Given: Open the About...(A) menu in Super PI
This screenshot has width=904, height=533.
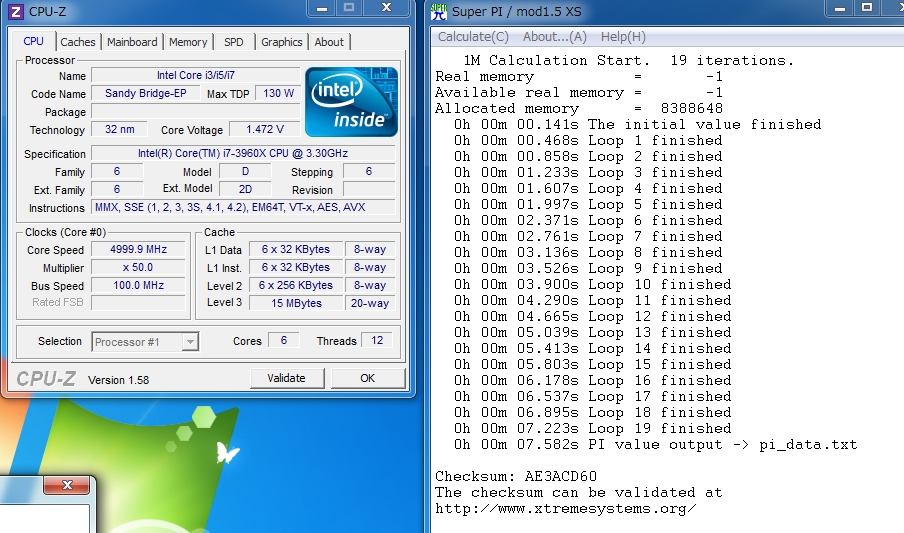Looking at the screenshot, I should point(555,37).
